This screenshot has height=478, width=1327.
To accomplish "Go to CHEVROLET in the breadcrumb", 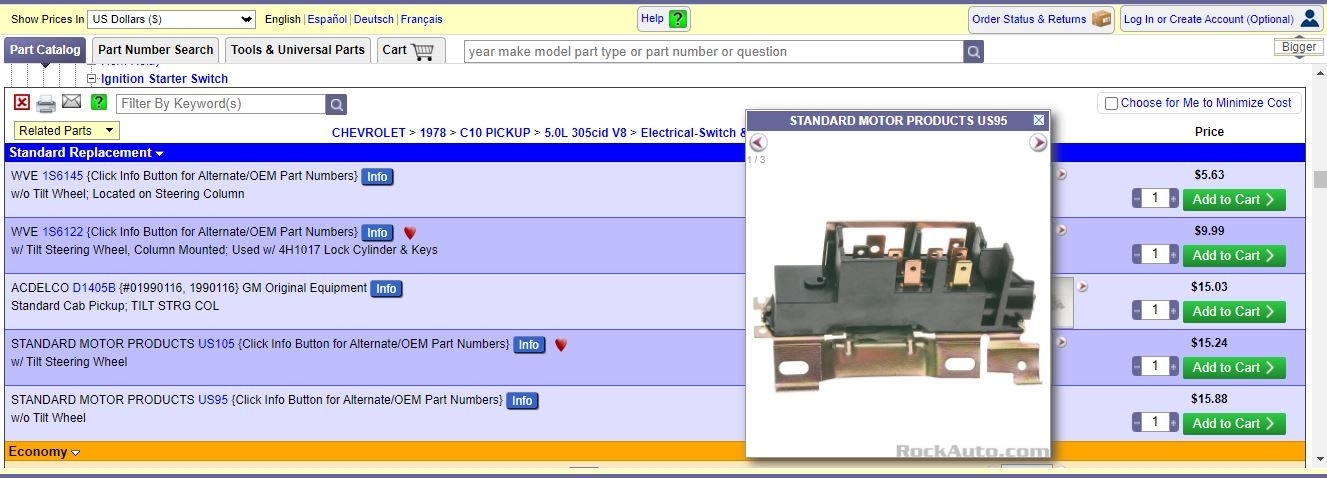I will coord(369,133).
